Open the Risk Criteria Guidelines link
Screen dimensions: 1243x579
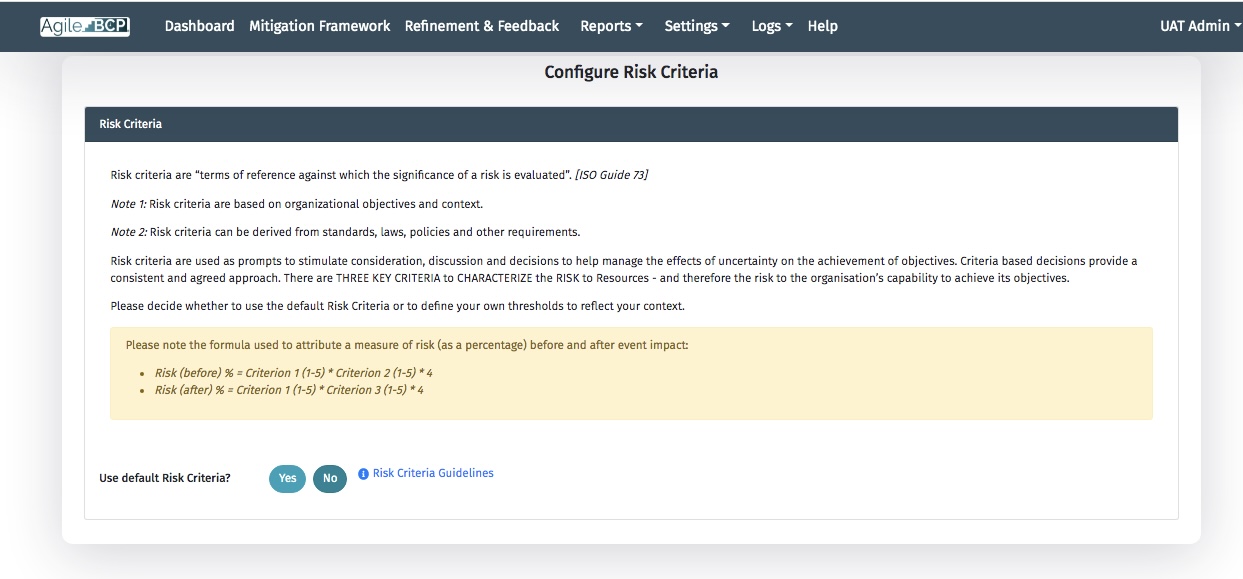click(x=433, y=473)
